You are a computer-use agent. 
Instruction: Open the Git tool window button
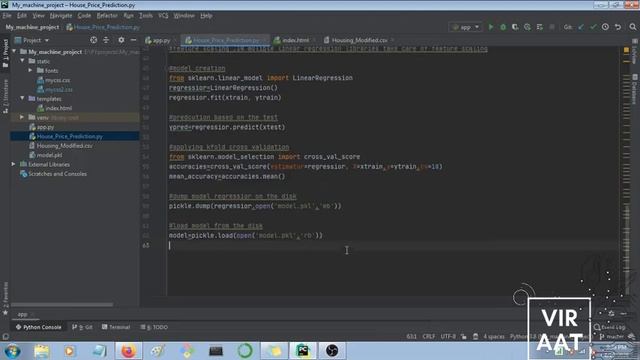click(x=82, y=327)
